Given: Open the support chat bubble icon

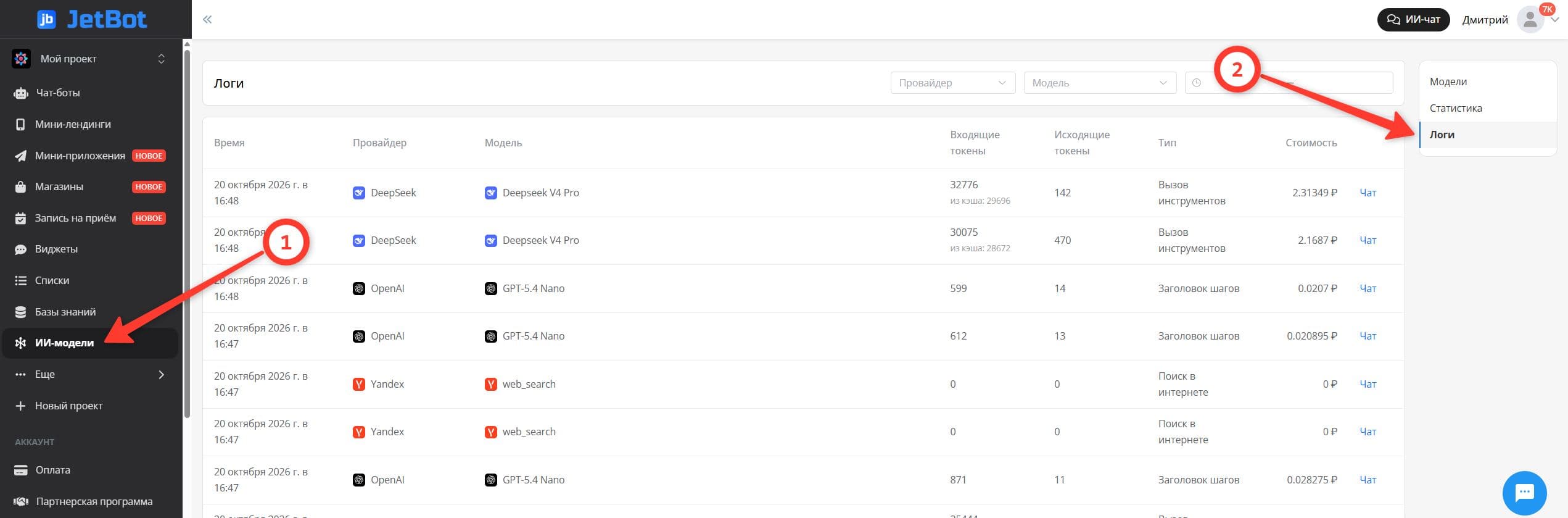Looking at the screenshot, I should tap(1524, 493).
